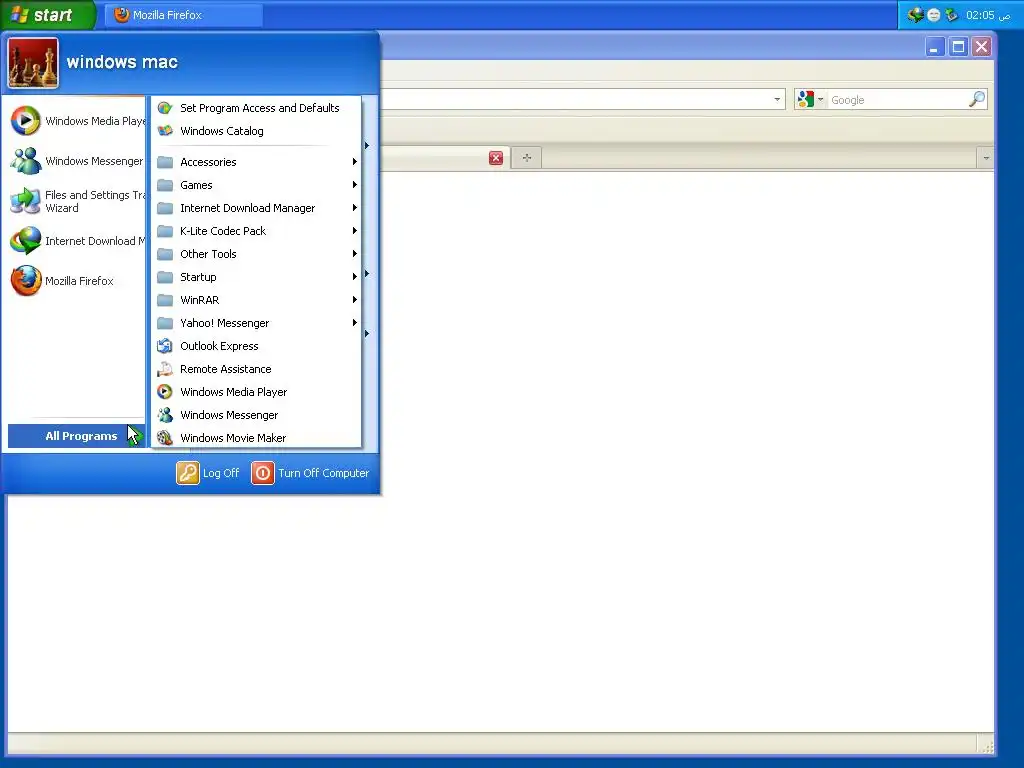Open a new tab with plus button
The height and width of the screenshot is (768, 1024).
click(527, 158)
